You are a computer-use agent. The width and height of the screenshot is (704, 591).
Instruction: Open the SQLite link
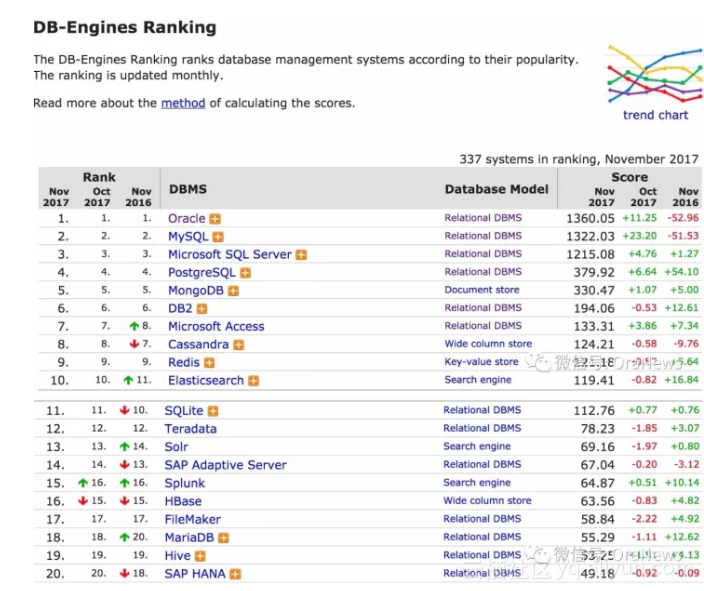coord(184,411)
